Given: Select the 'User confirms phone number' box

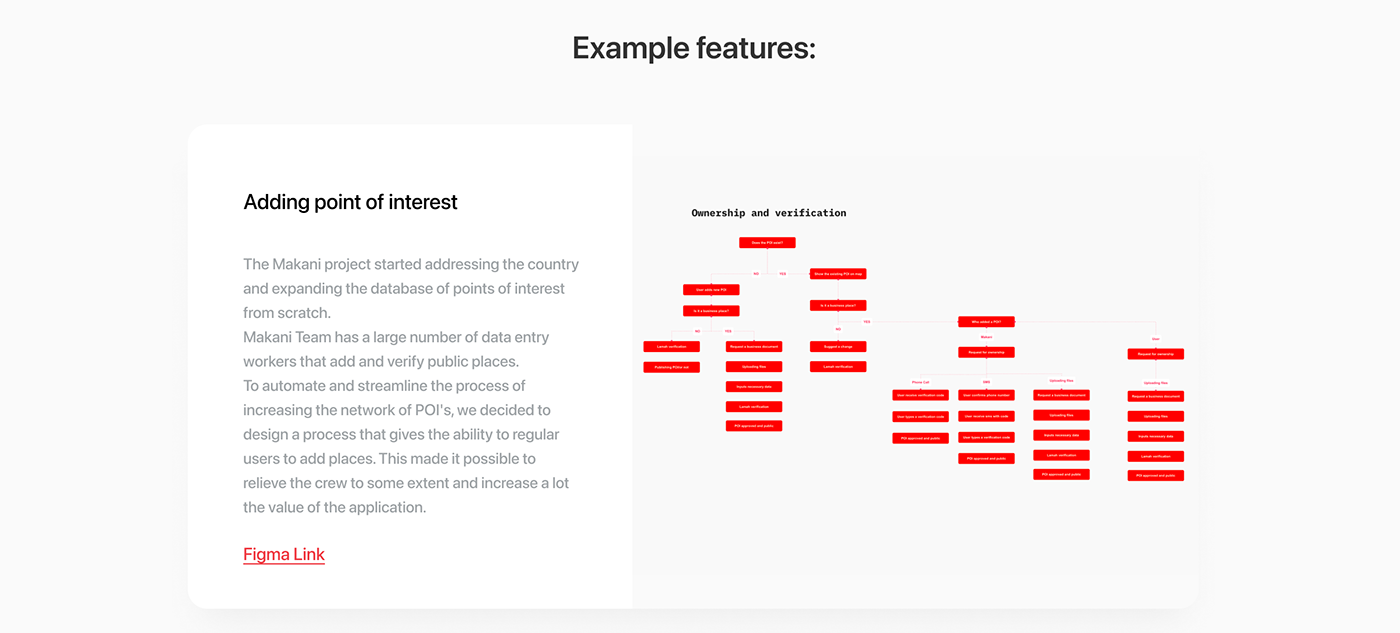Looking at the screenshot, I should click(x=986, y=395).
